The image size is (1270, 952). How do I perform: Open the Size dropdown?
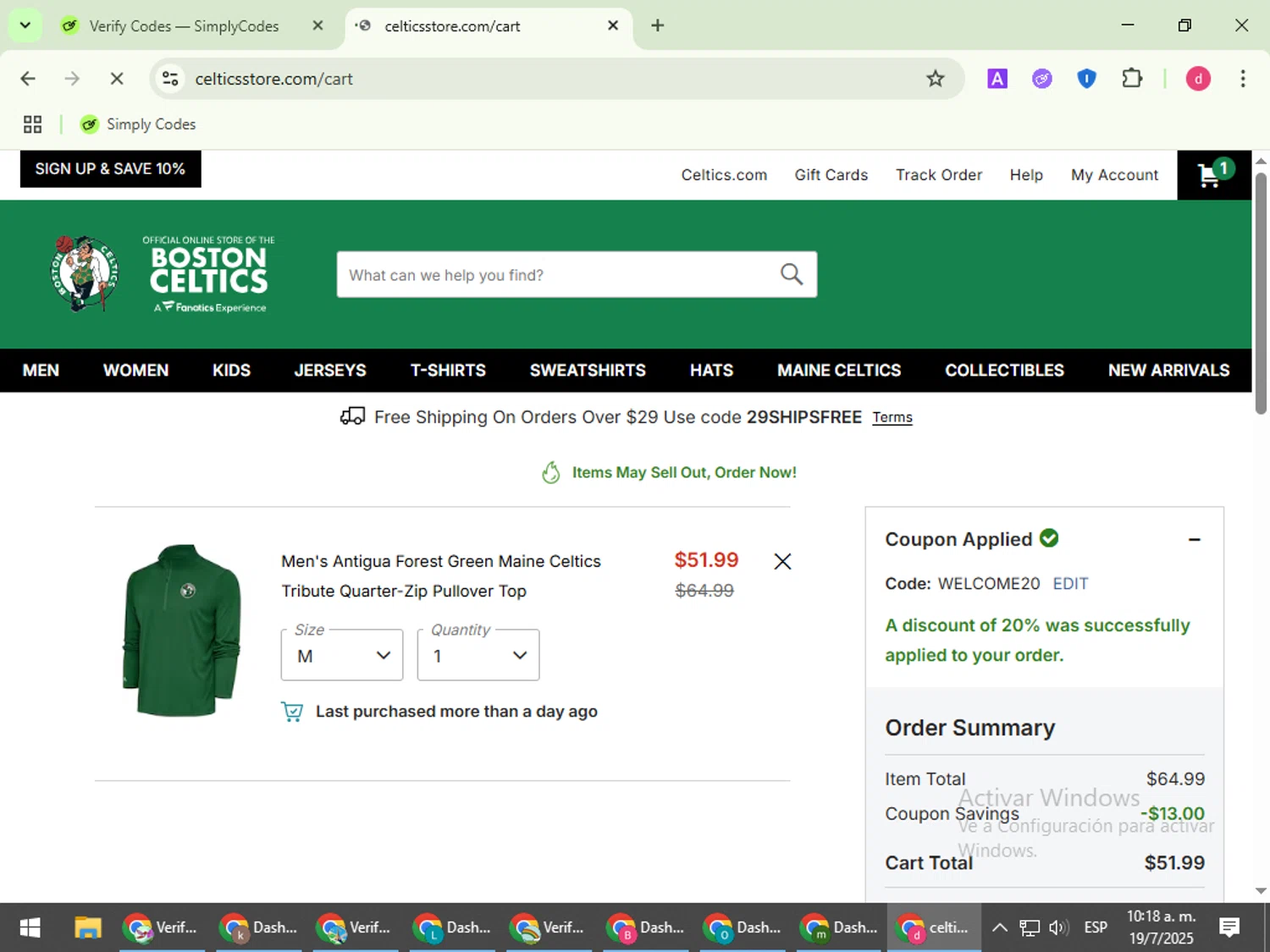coord(342,655)
